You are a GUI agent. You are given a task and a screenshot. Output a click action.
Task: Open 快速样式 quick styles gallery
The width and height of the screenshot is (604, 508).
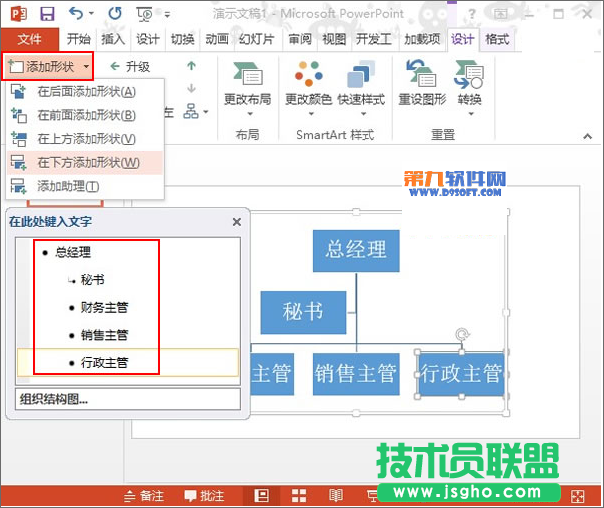click(x=361, y=89)
